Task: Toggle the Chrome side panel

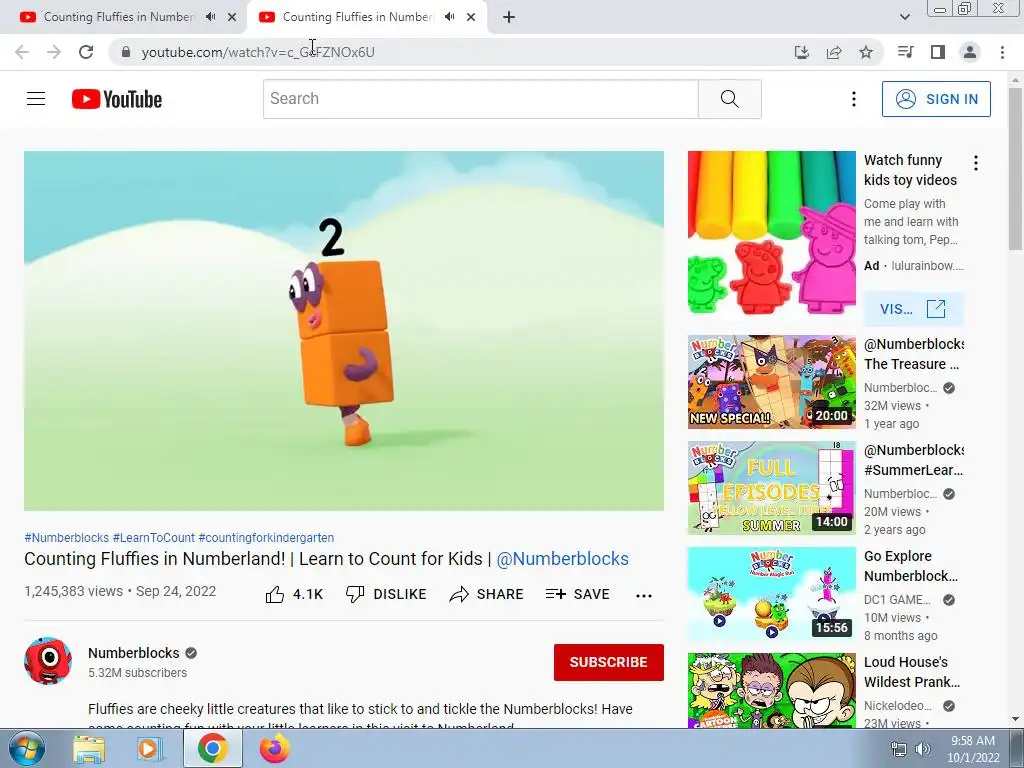Action: click(938, 52)
